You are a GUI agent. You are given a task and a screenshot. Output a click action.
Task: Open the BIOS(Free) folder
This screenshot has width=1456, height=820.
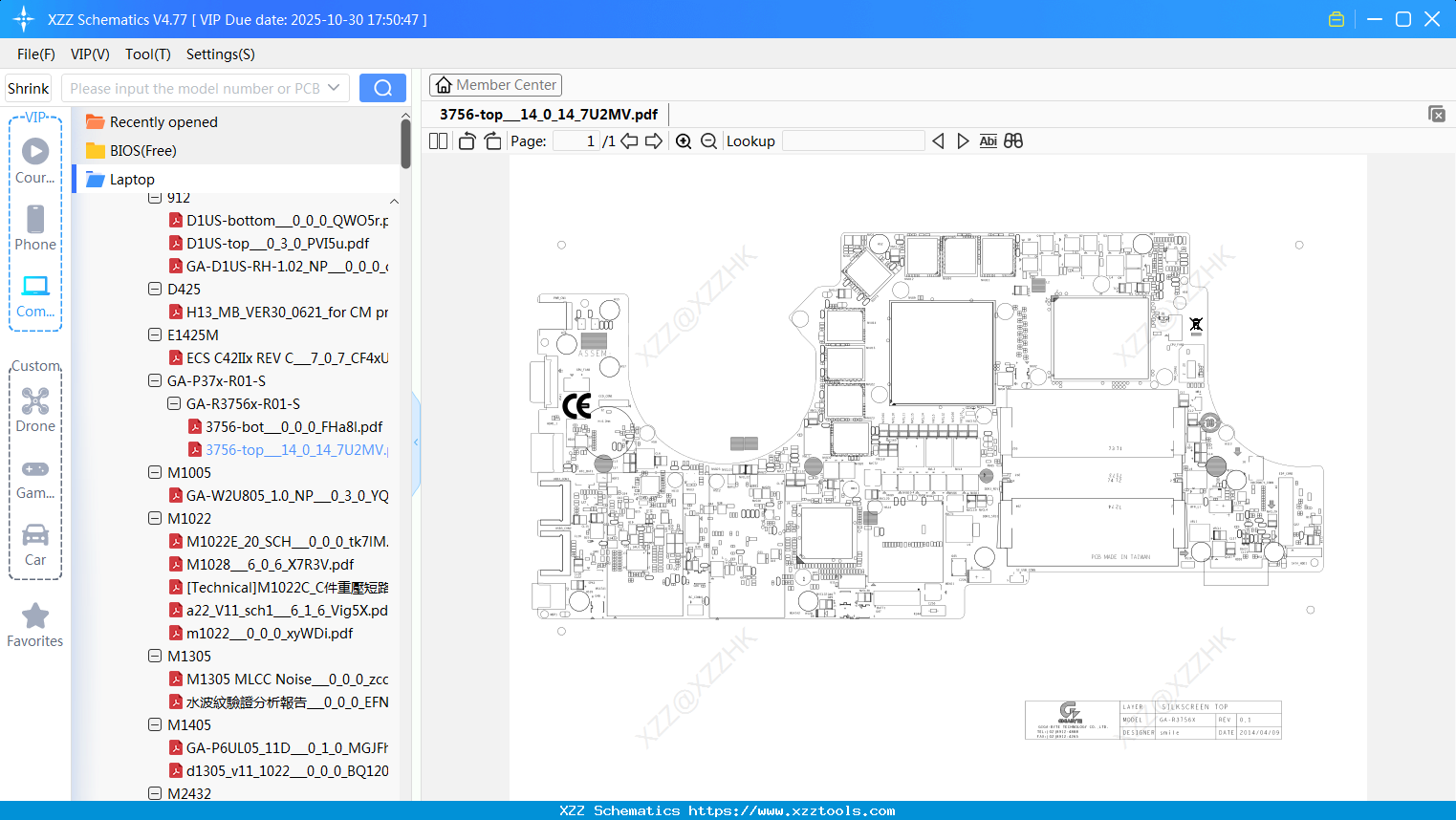(143, 151)
